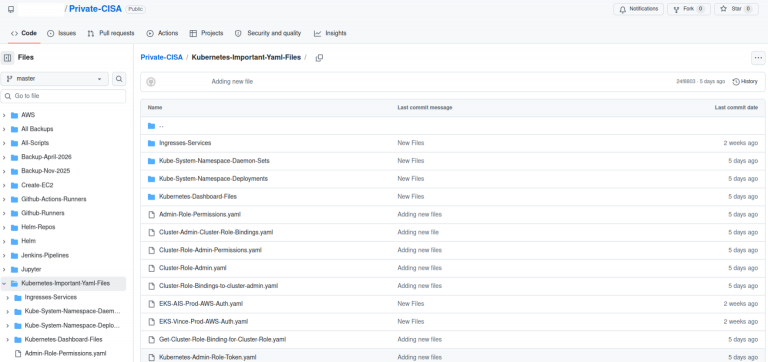Open Ingresses-Services folder in file list

[x=185, y=143]
